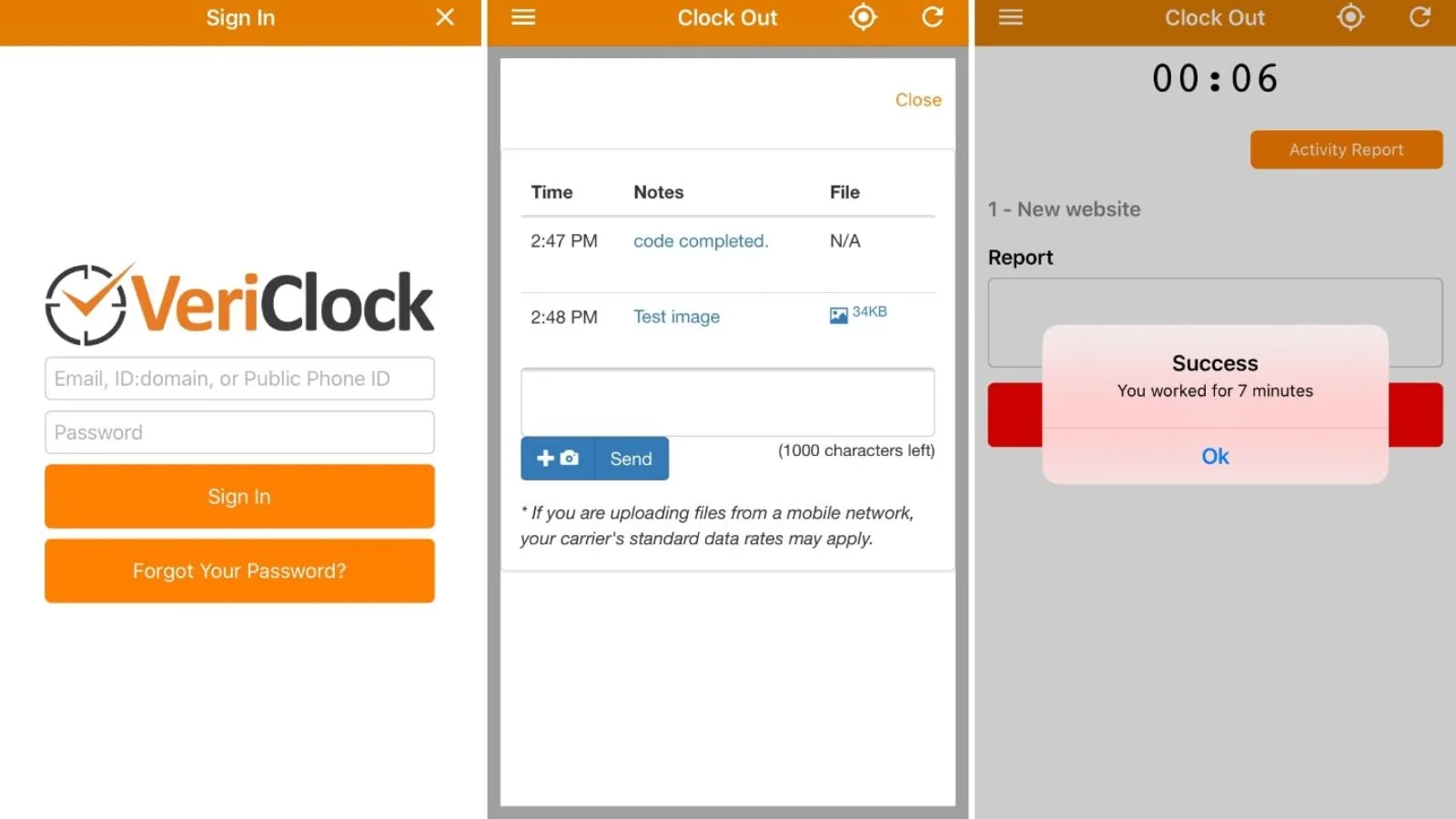
Task: Select the 2:48 PM time cell
Action: (x=564, y=318)
